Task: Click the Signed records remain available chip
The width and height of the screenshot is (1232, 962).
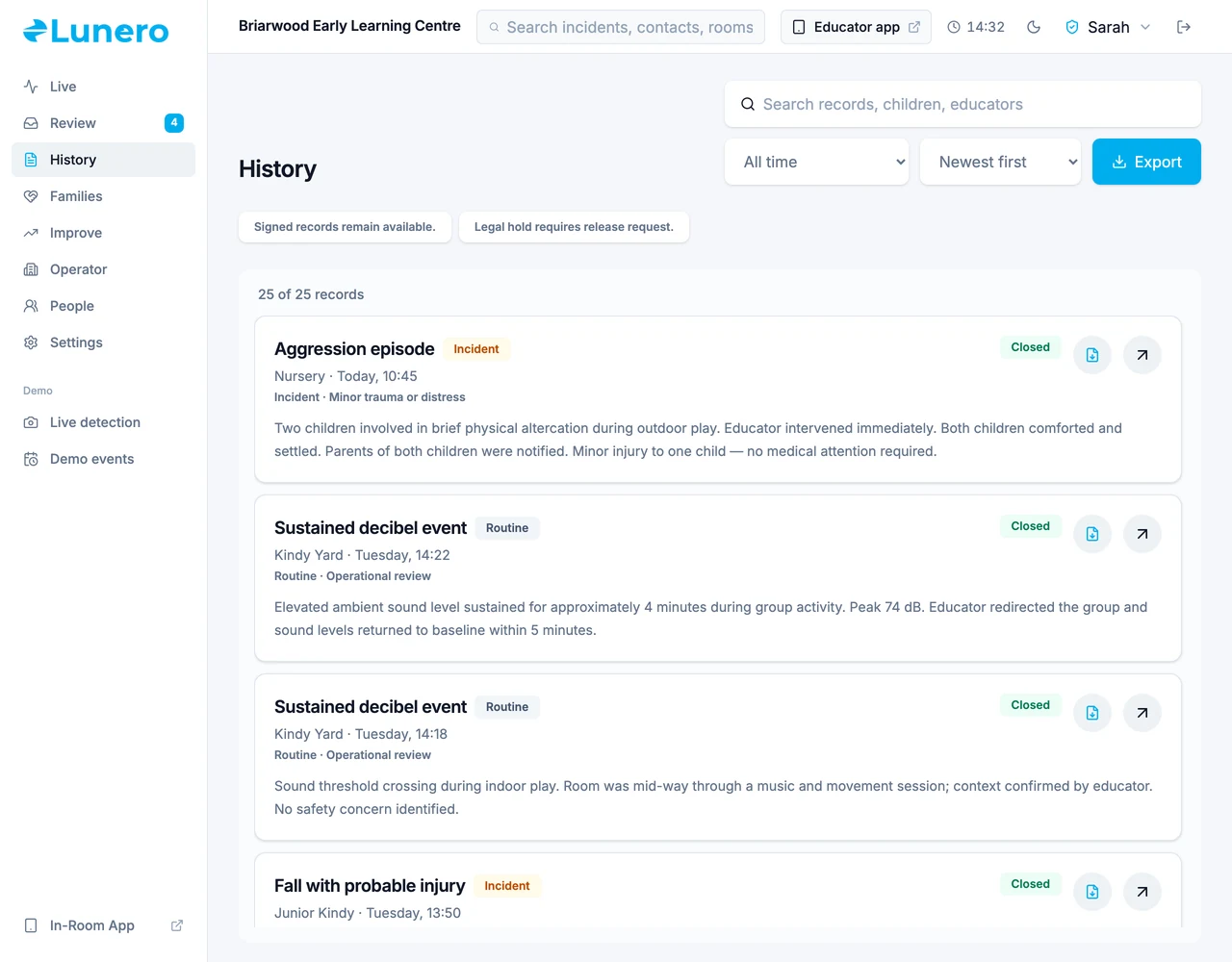Action: [345, 227]
